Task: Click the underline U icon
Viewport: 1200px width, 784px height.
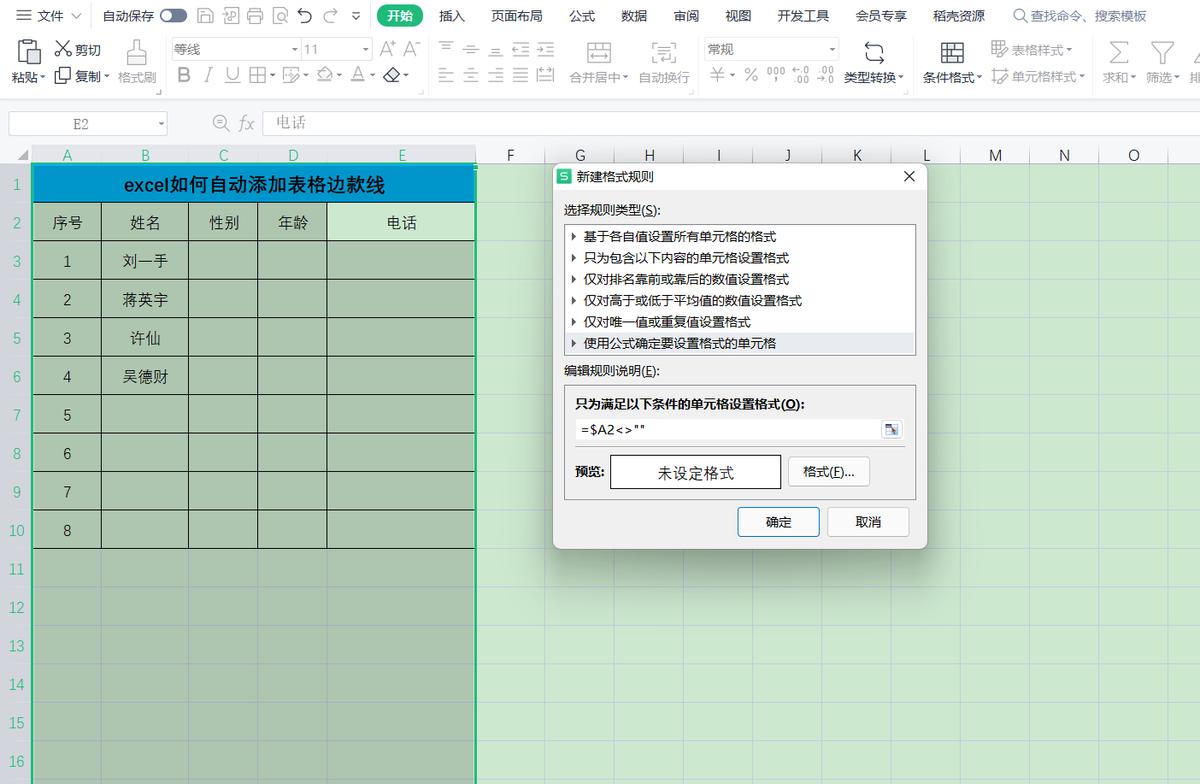Action: (x=232, y=75)
